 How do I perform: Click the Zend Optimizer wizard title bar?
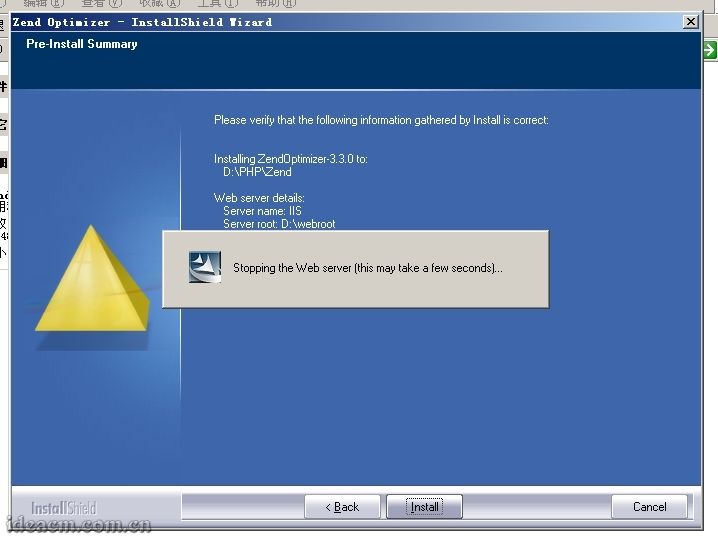click(x=300, y=22)
